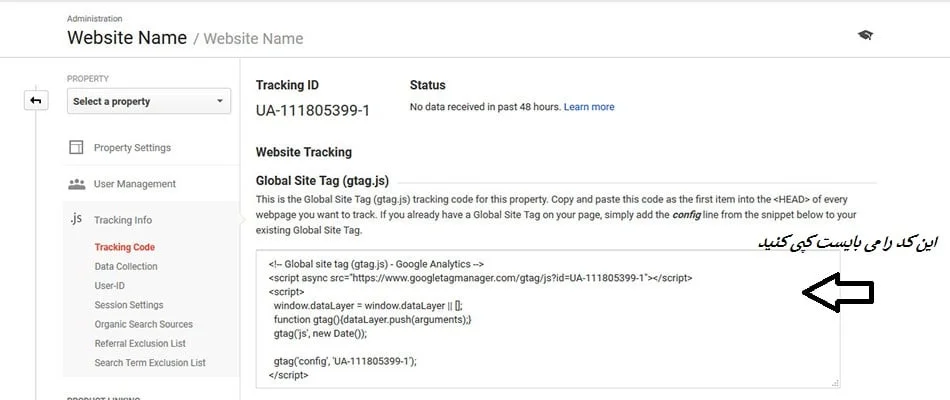Open Search Term Exclusion List

tap(150, 362)
